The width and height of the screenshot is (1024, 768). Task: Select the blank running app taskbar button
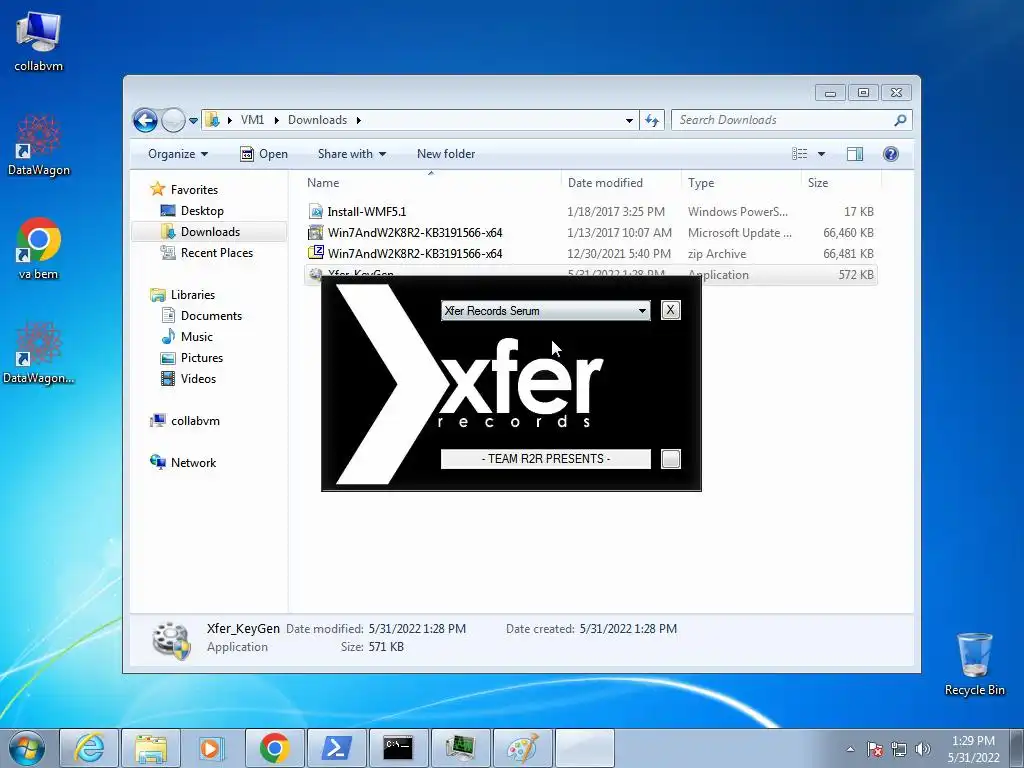[x=584, y=748]
